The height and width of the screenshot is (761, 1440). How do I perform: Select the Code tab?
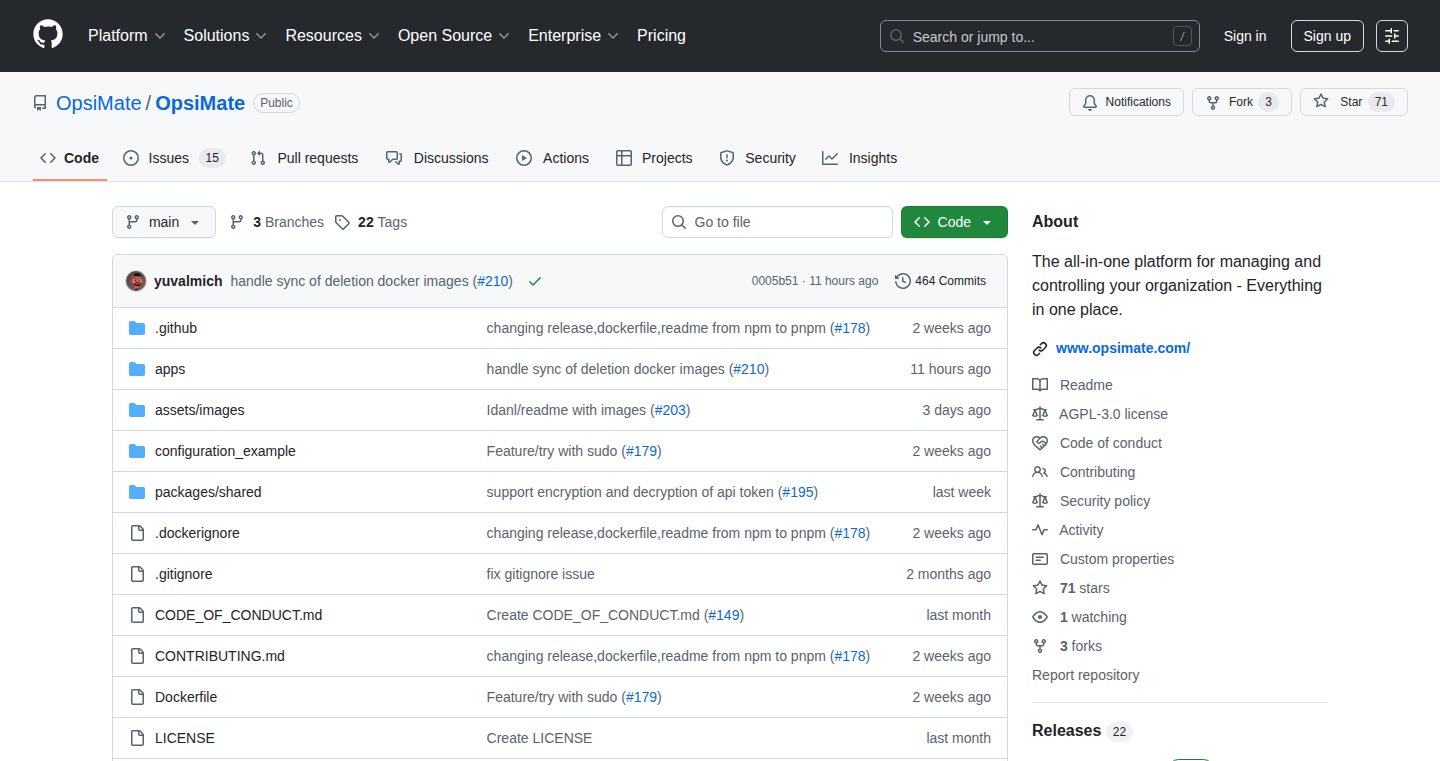[x=70, y=158]
